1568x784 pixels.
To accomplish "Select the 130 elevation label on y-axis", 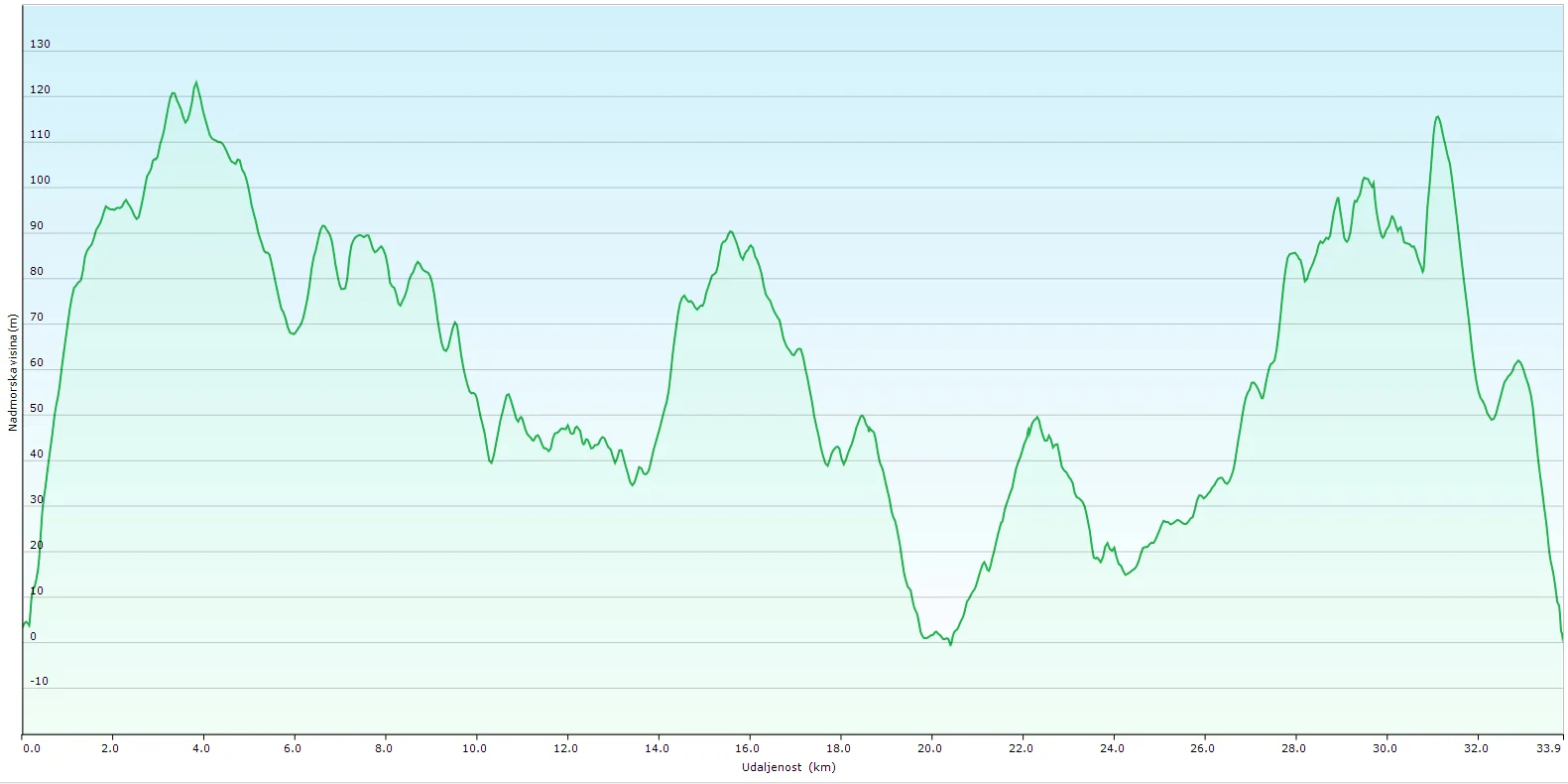I will click(40, 44).
